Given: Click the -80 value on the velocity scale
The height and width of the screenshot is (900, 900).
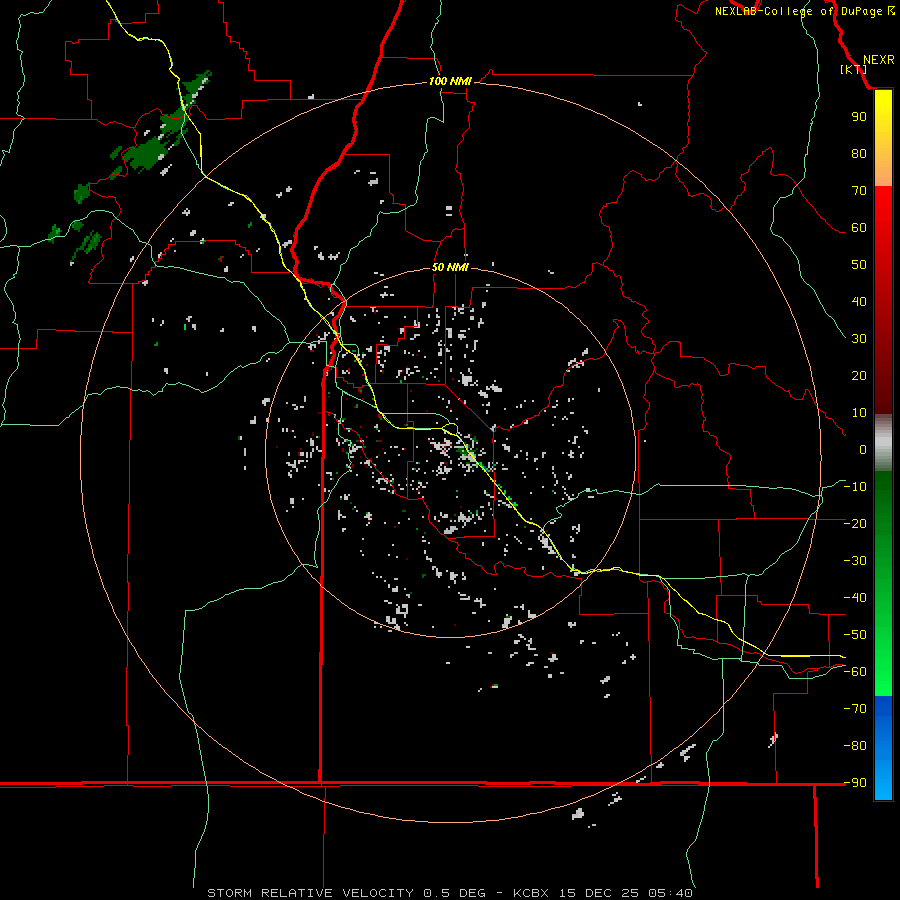Looking at the screenshot, I should click(855, 746).
